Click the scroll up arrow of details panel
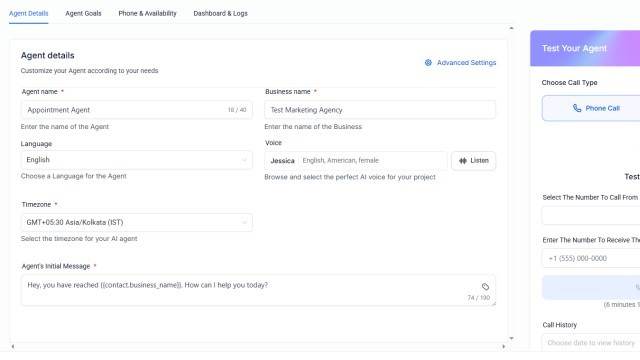Image resolution: width=640 pixels, height=360 pixels. (511, 28)
